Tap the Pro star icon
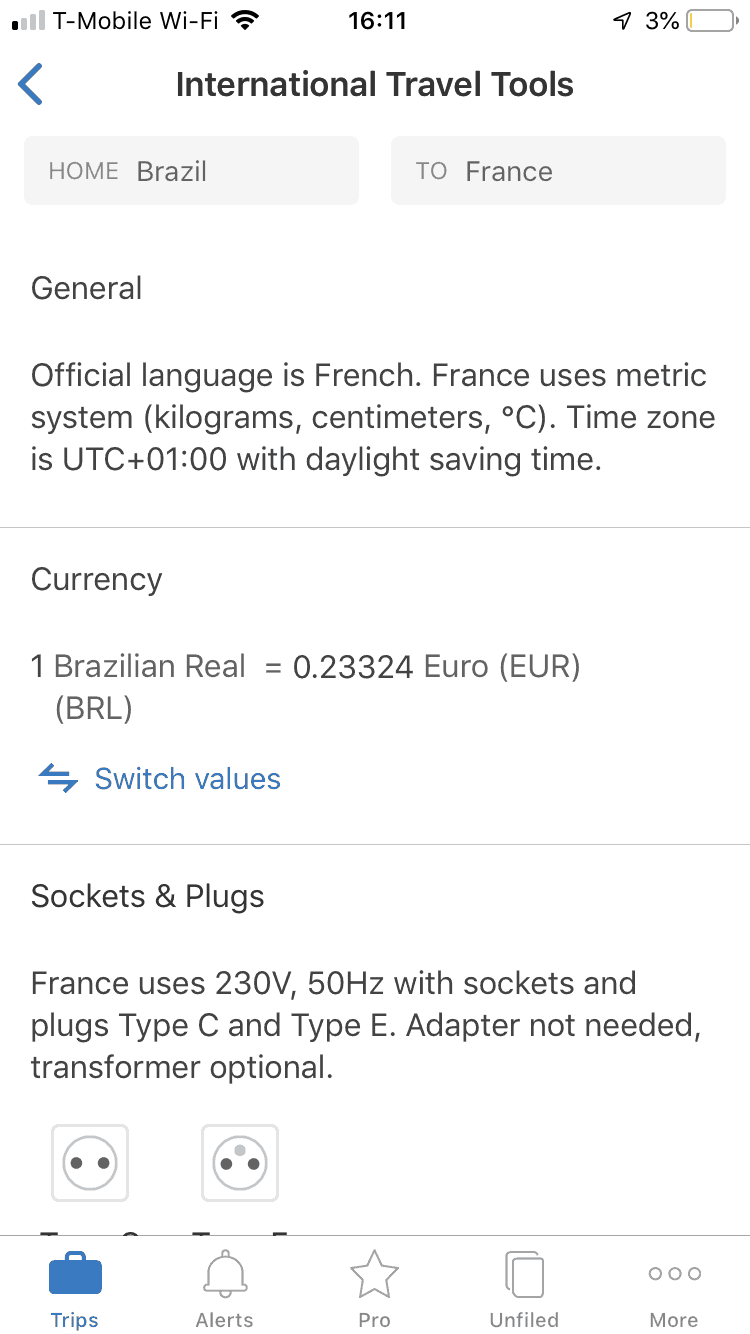This screenshot has width=750, height=1334. (374, 1275)
